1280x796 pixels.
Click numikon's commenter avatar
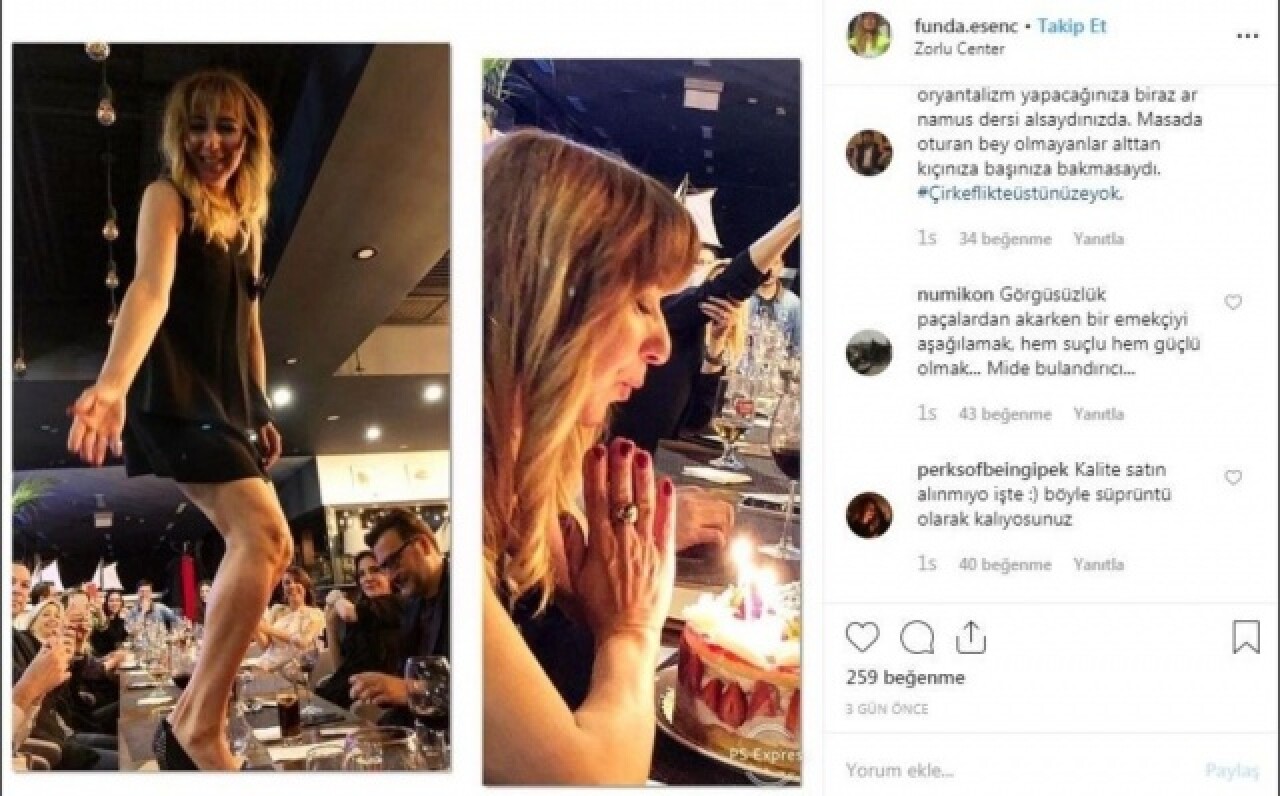coord(868,352)
